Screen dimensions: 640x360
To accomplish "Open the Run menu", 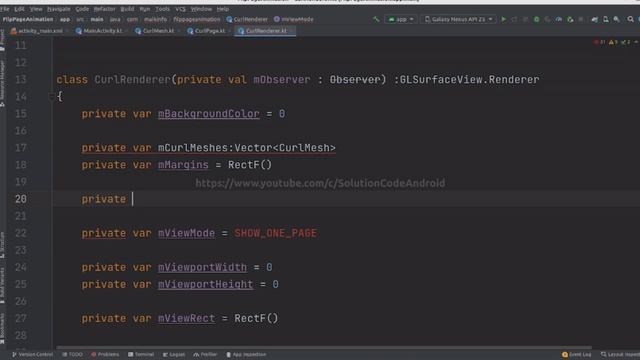I will coord(144,9).
